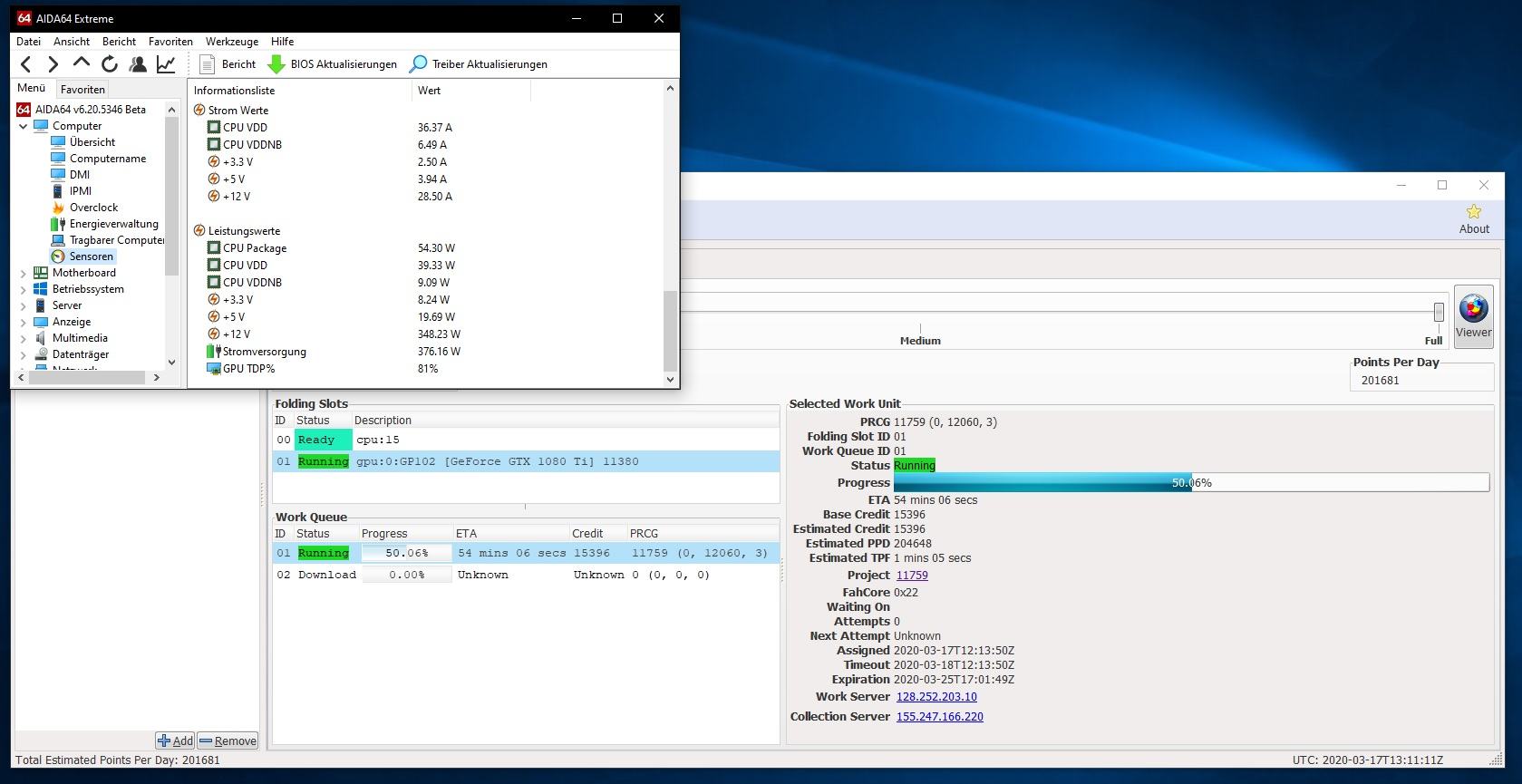Click Work Queue ETA column header
Viewport: 1522px width, 784px height.
510,534
